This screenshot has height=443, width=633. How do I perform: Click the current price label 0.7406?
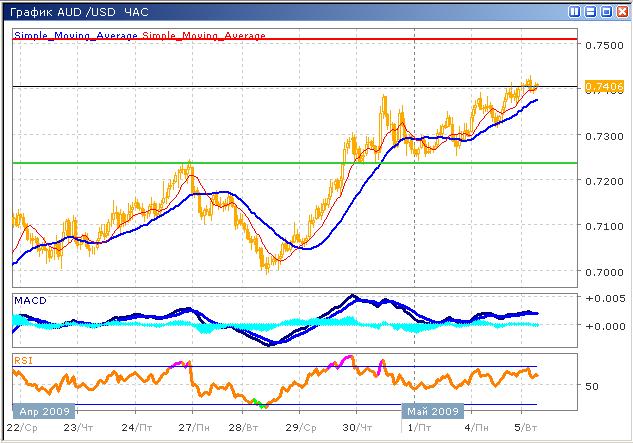[604, 88]
